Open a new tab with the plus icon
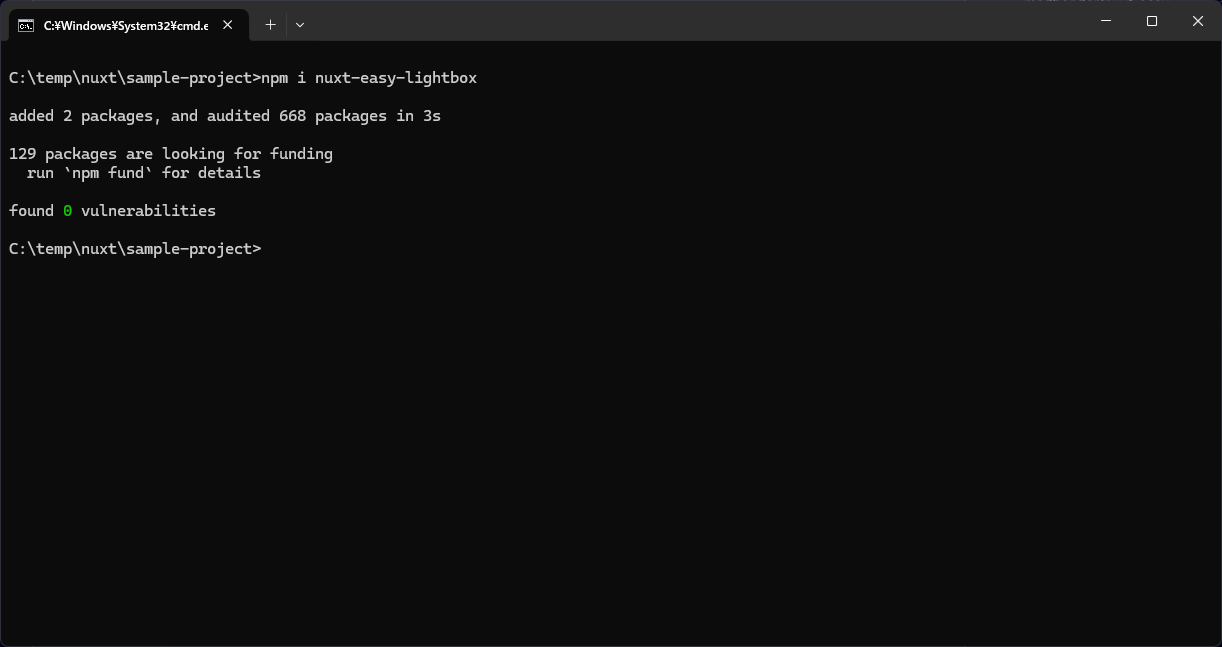This screenshot has height=647, width=1222. pos(270,25)
